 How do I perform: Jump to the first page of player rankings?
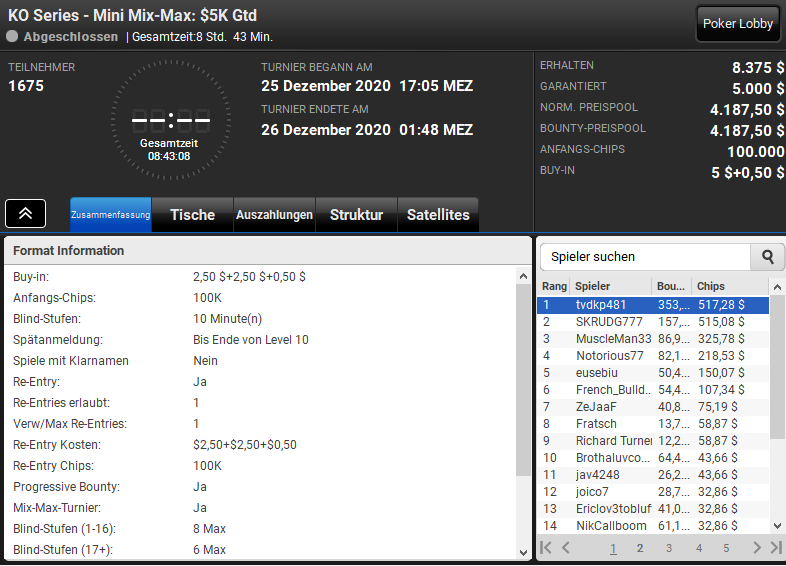546,547
